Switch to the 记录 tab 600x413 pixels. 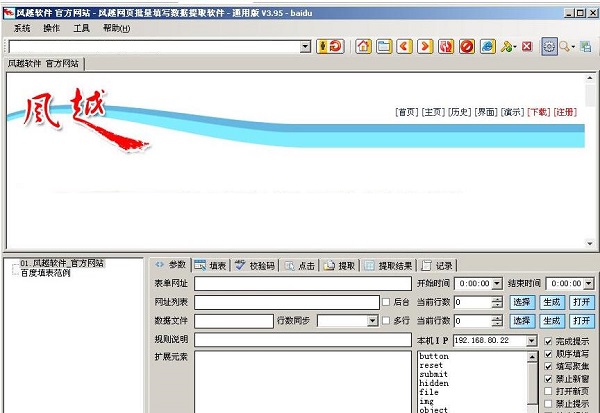[x=437, y=265]
